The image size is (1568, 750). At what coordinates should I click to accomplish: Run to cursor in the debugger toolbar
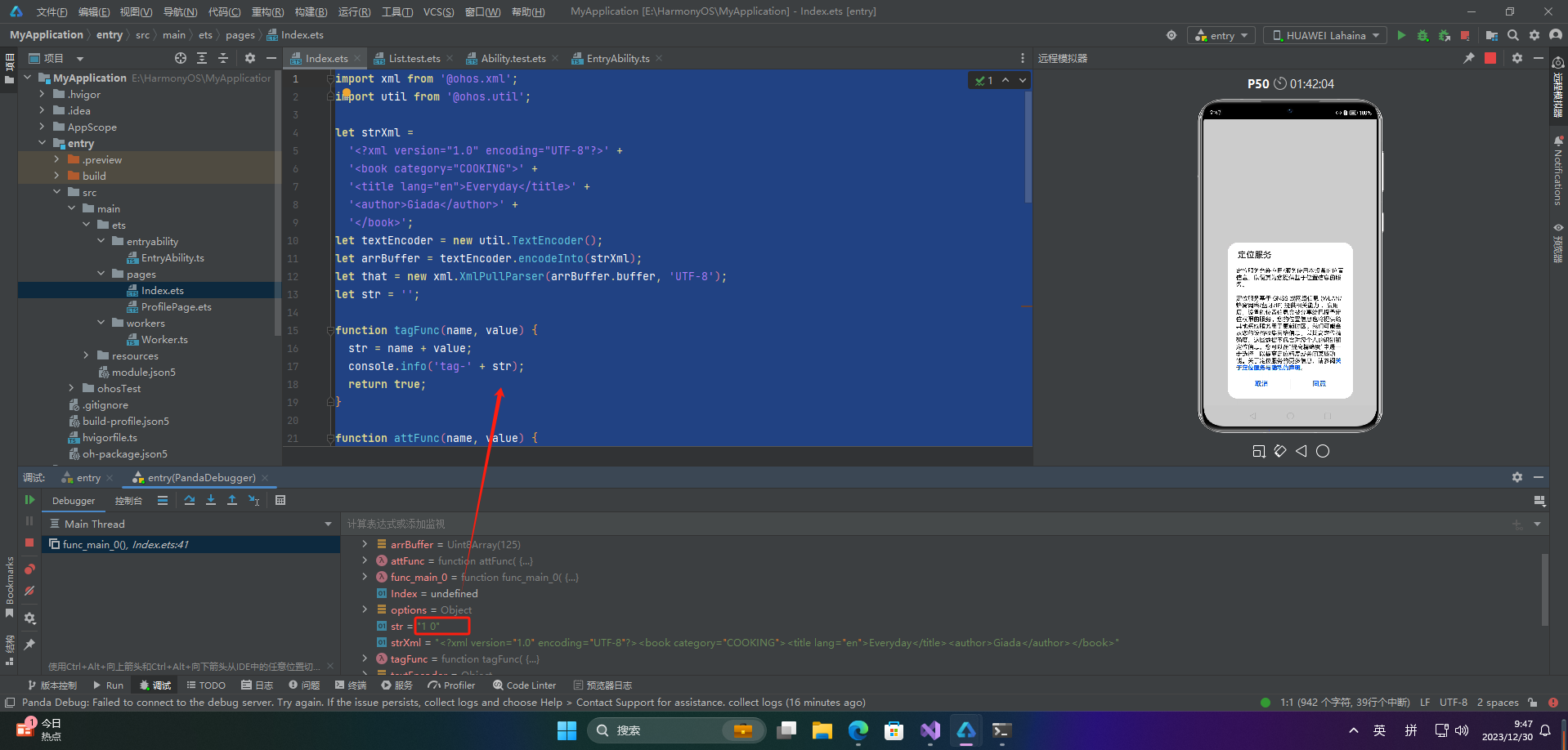tap(253, 500)
